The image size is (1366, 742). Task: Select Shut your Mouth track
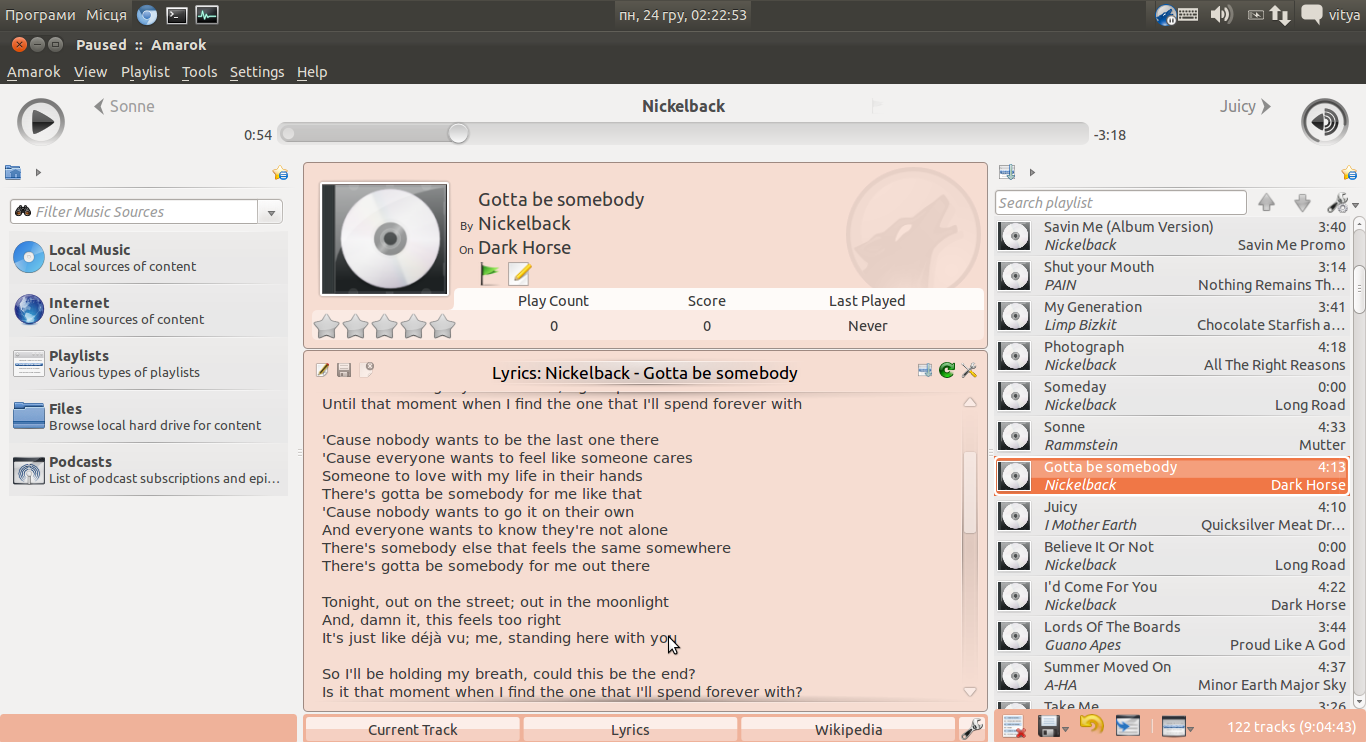tap(1173, 276)
